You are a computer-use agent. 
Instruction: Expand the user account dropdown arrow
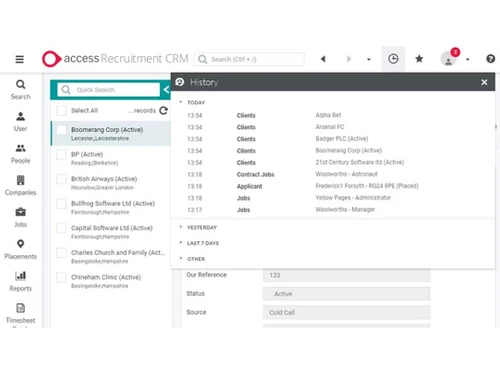[x=468, y=59]
